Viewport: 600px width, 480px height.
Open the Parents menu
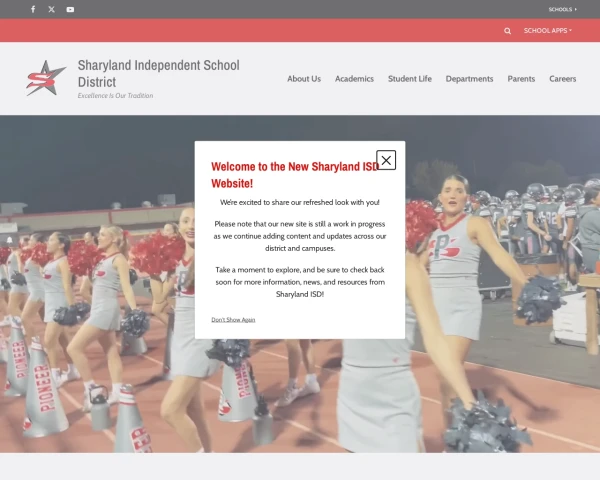point(521,78)
